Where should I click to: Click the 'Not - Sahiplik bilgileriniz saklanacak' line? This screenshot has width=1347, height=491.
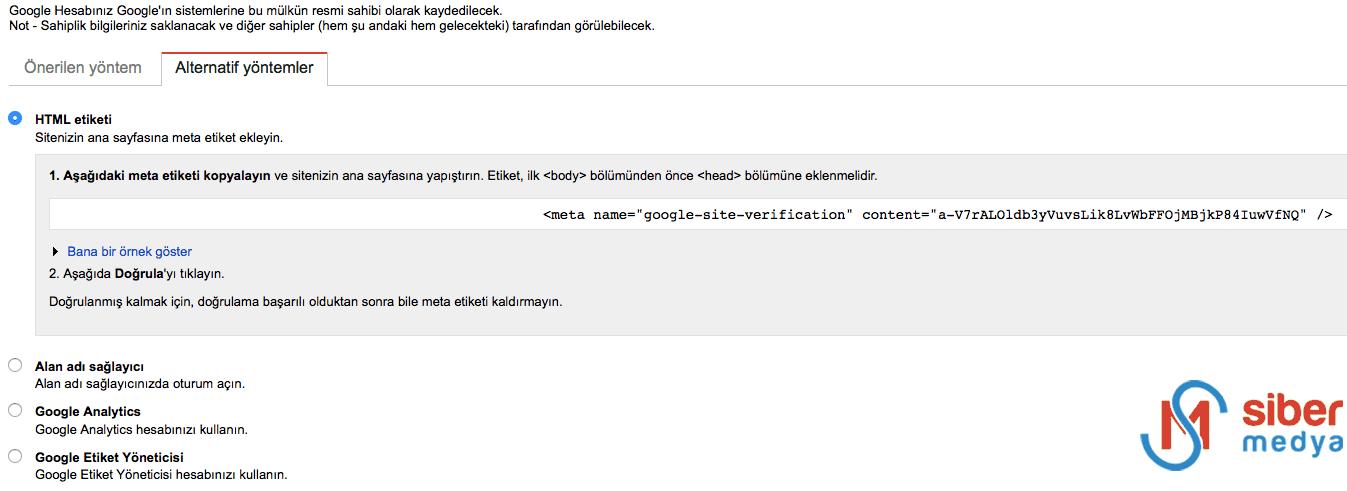pos(331,26)
